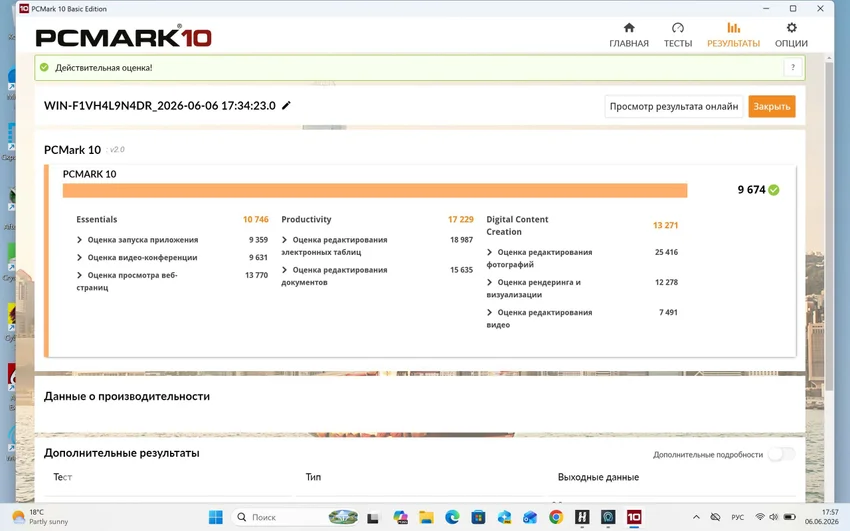This screenshot has height=531, width=850.
Task: Open Task View on the taskbar
Action: (372, 518)
